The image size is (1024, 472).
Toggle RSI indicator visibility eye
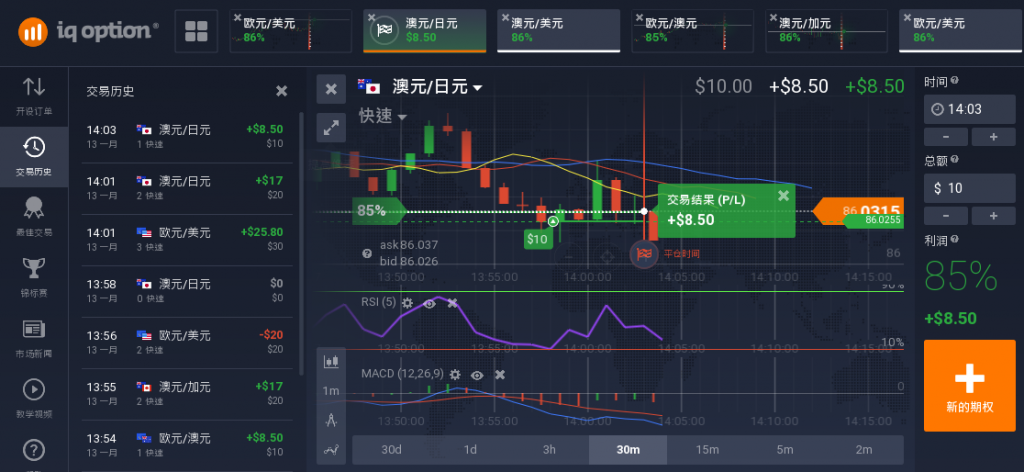(429, 303)
